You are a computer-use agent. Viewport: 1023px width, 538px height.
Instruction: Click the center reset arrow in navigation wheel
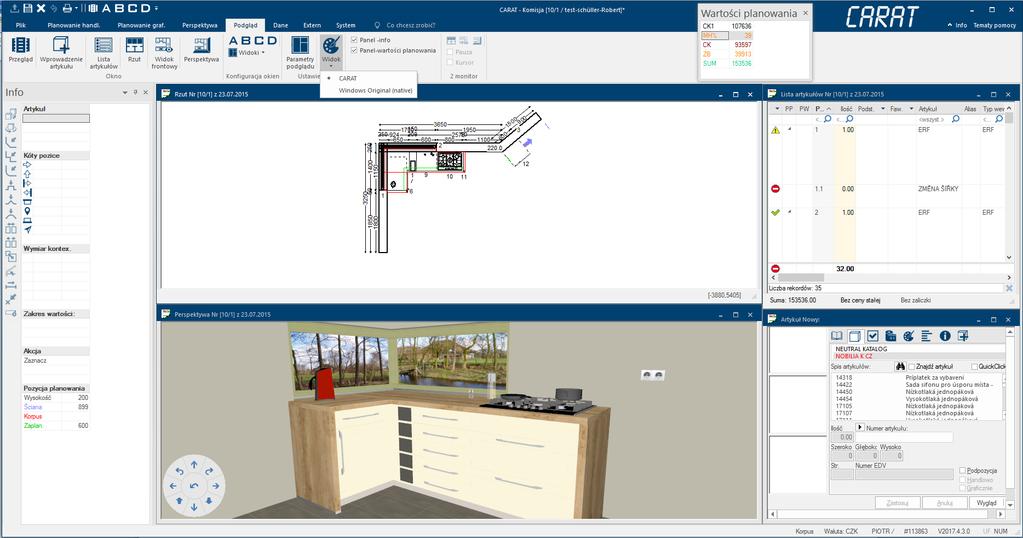click(x=194, y=486)
